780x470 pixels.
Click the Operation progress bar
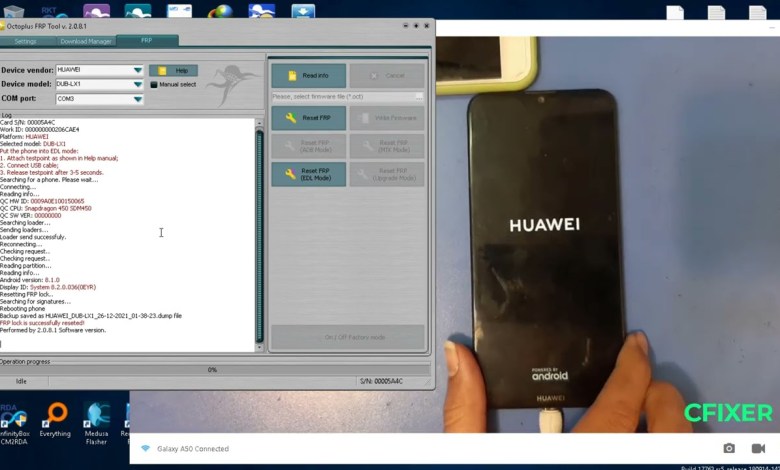213,370
